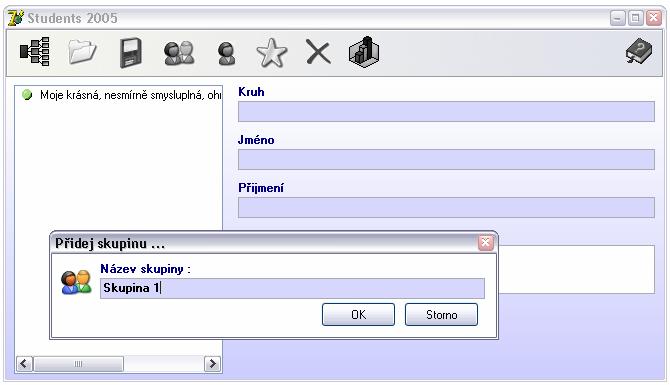Open a file with the folder icon
670x385 pixels.
pos(82,52)
